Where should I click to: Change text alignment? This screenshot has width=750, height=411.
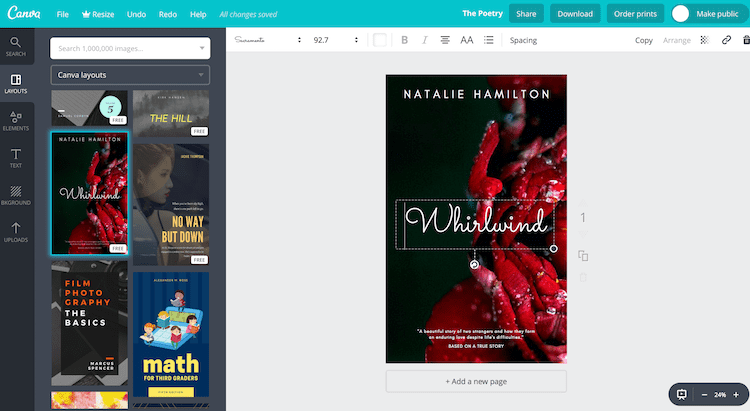[445, 40]
